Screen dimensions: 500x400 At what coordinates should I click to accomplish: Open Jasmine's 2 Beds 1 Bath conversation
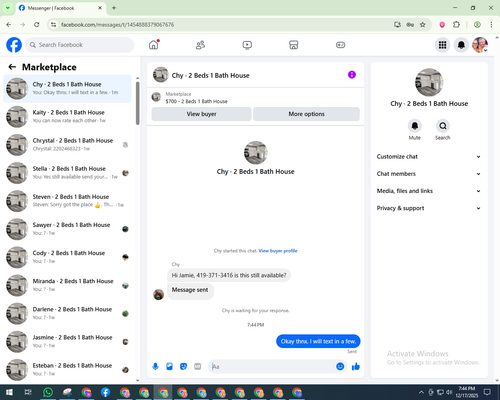pyautogui.click(x=67, y=342)
